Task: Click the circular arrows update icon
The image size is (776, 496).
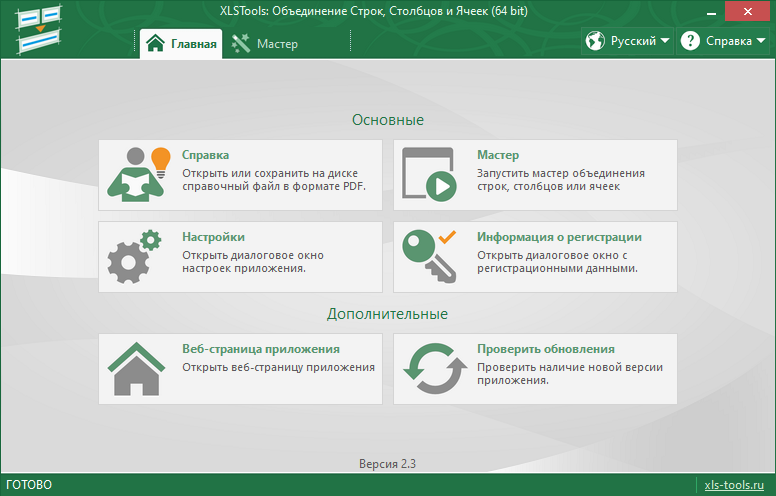Action: tap(435, 368)
